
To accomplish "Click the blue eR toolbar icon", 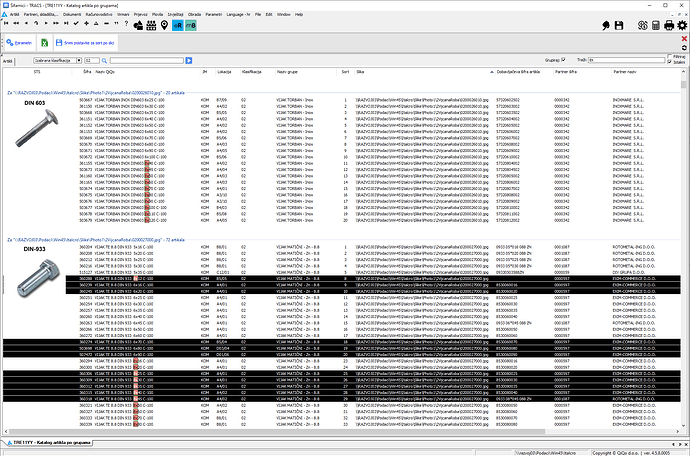I will (177, 25).
